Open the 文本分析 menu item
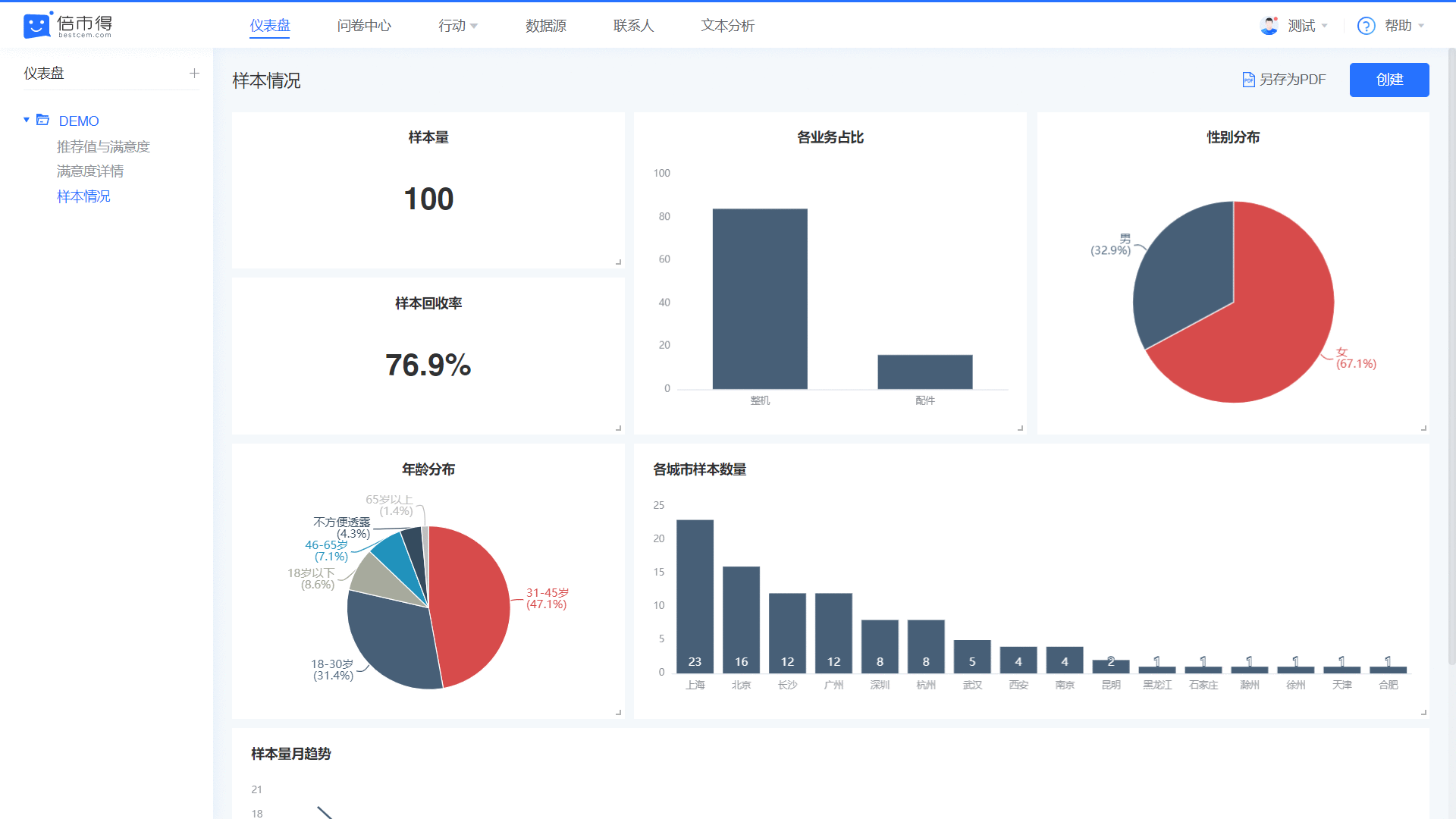 727,26
